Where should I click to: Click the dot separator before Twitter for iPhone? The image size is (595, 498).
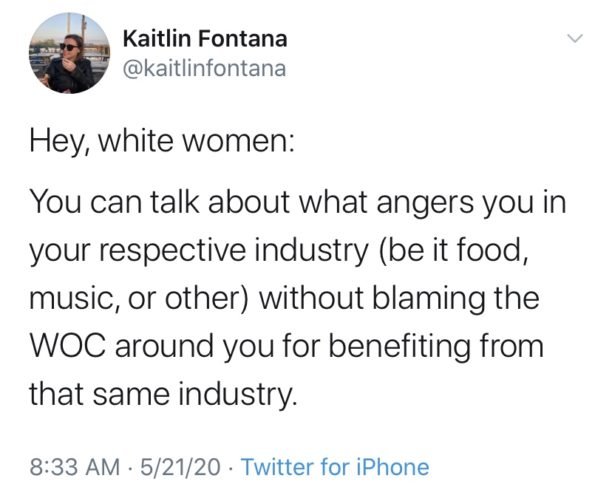[231, 467]
